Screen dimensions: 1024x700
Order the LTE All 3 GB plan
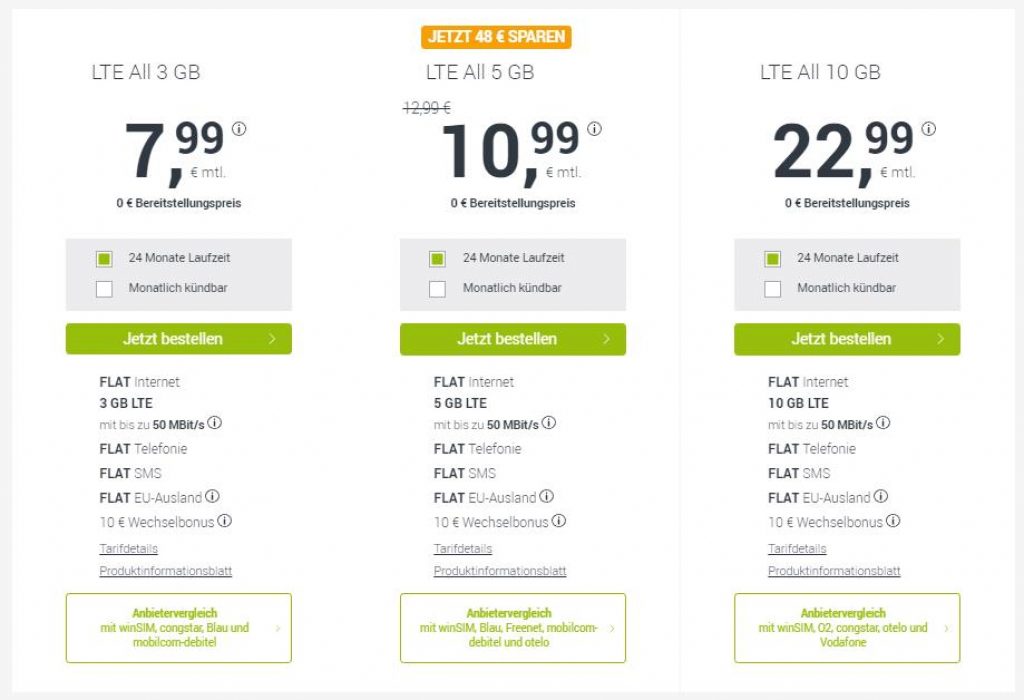pos(178,339)
